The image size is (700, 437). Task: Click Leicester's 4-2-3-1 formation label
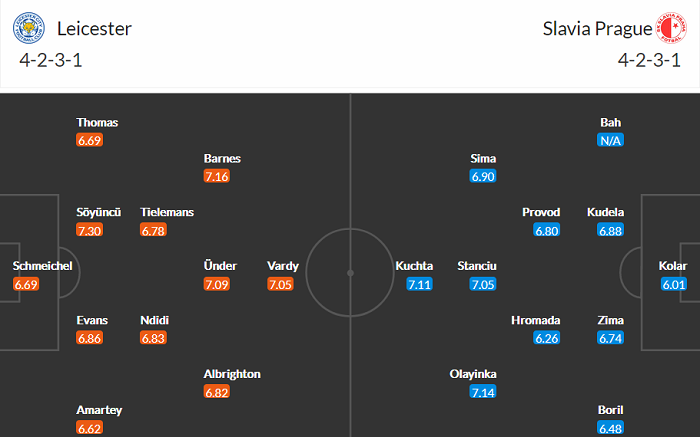pyautogui.click(x=50, y=61)
